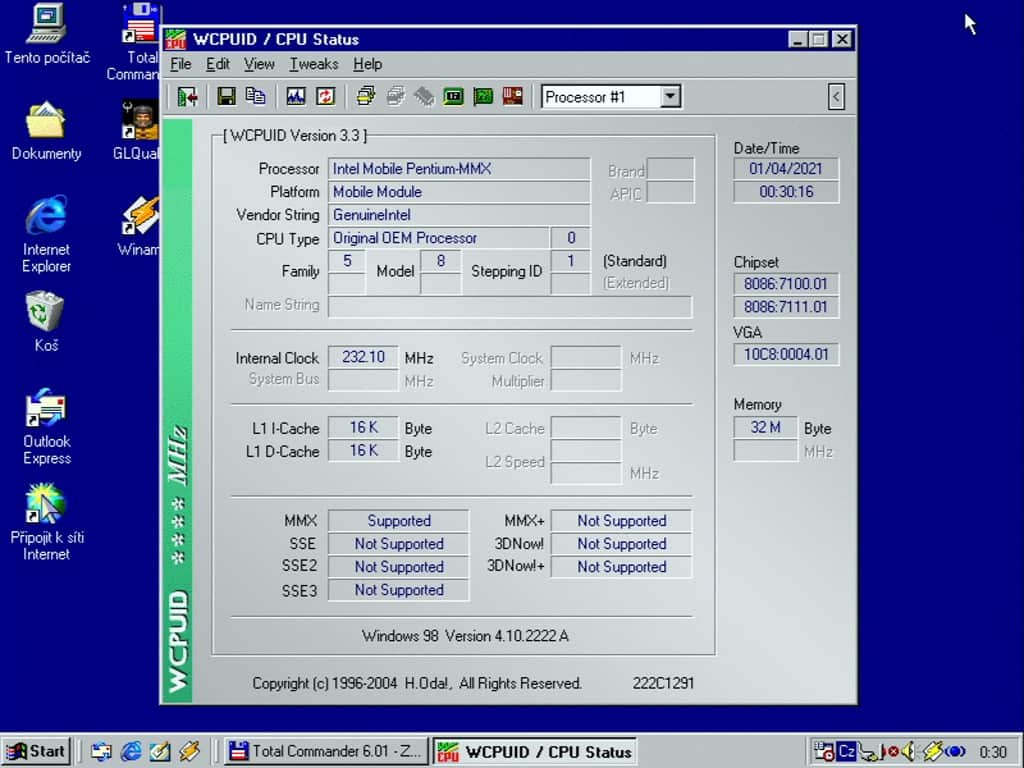Click the VGA value 10C8:0004.01
The height and width of the screenshot is (768, 1024).
pos(786,355)
